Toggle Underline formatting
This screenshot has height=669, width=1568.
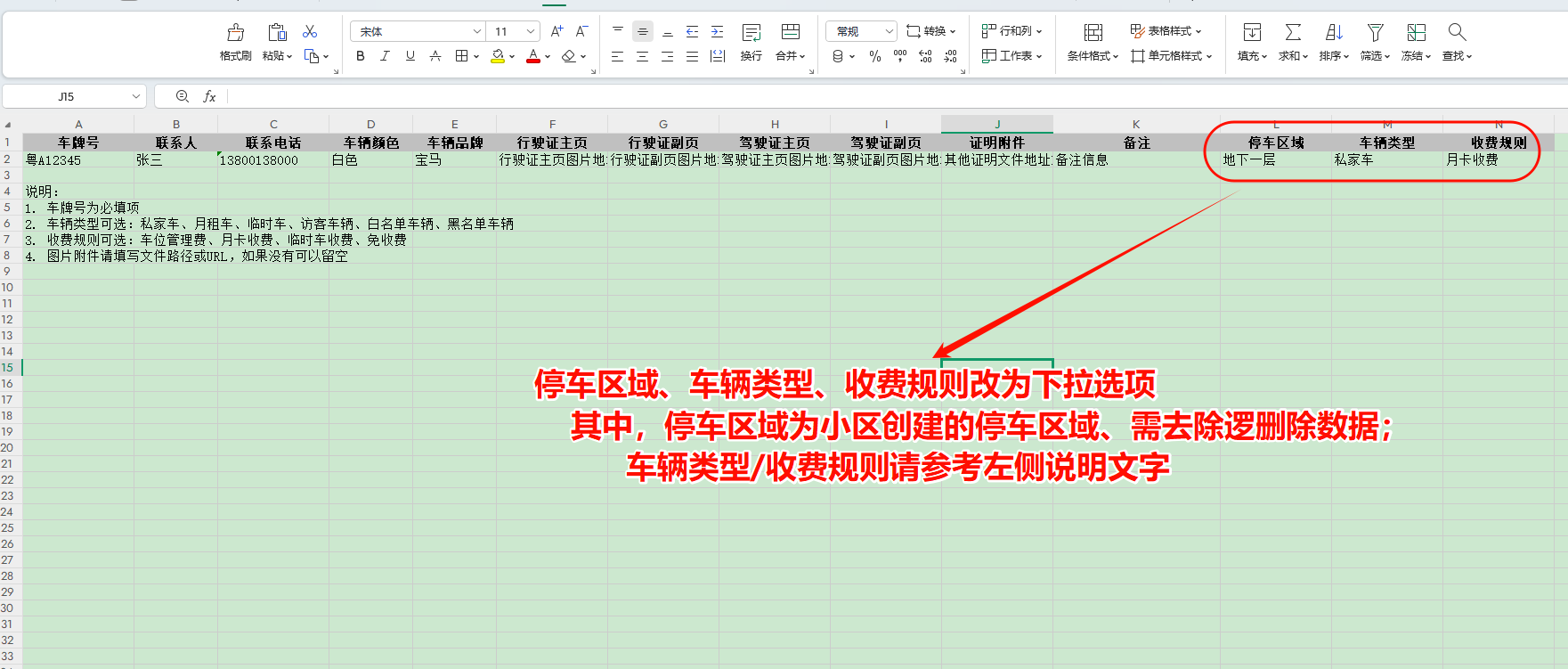(x=410, y=56)
